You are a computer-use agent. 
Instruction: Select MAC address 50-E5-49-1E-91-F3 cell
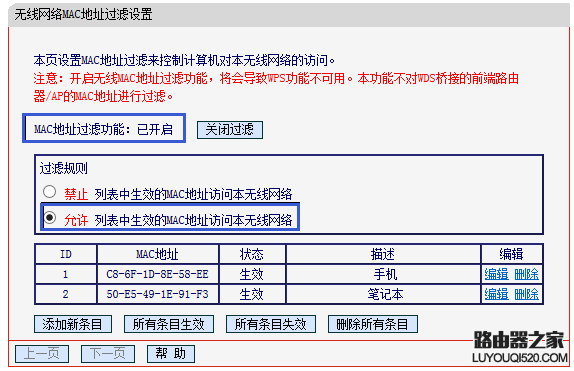(158, 294)
